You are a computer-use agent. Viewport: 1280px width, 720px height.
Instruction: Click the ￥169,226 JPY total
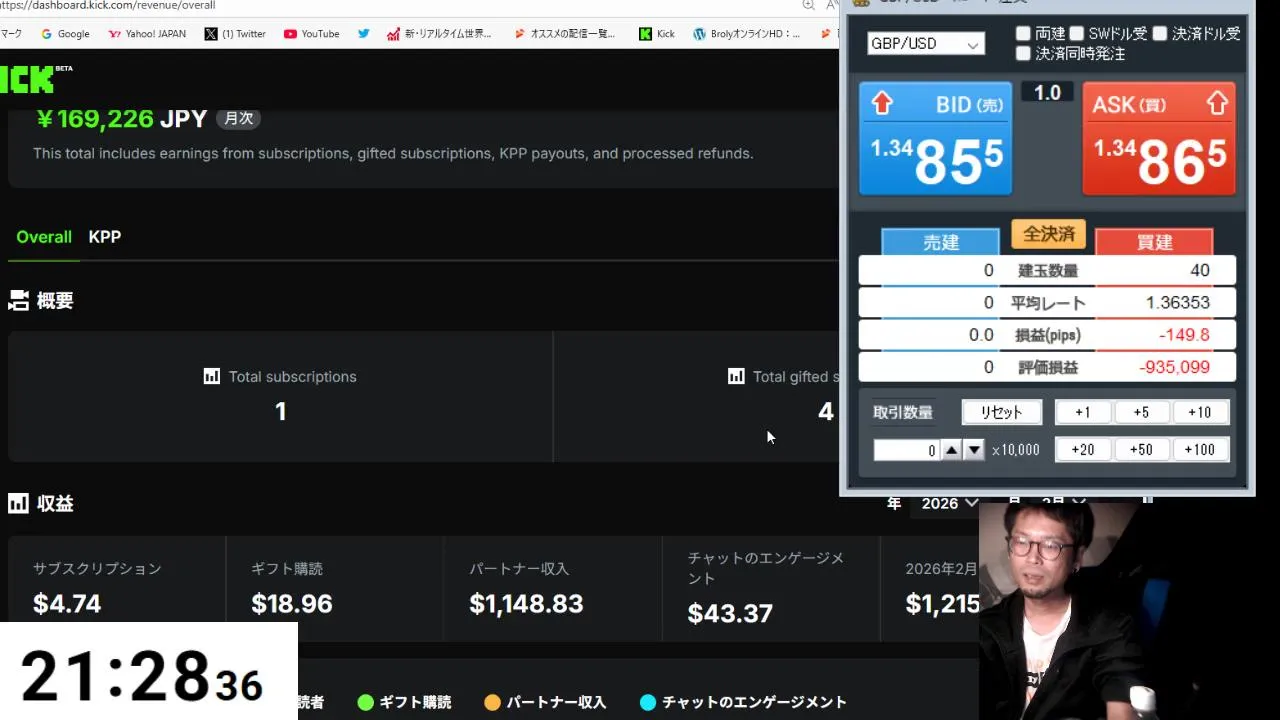121,119
